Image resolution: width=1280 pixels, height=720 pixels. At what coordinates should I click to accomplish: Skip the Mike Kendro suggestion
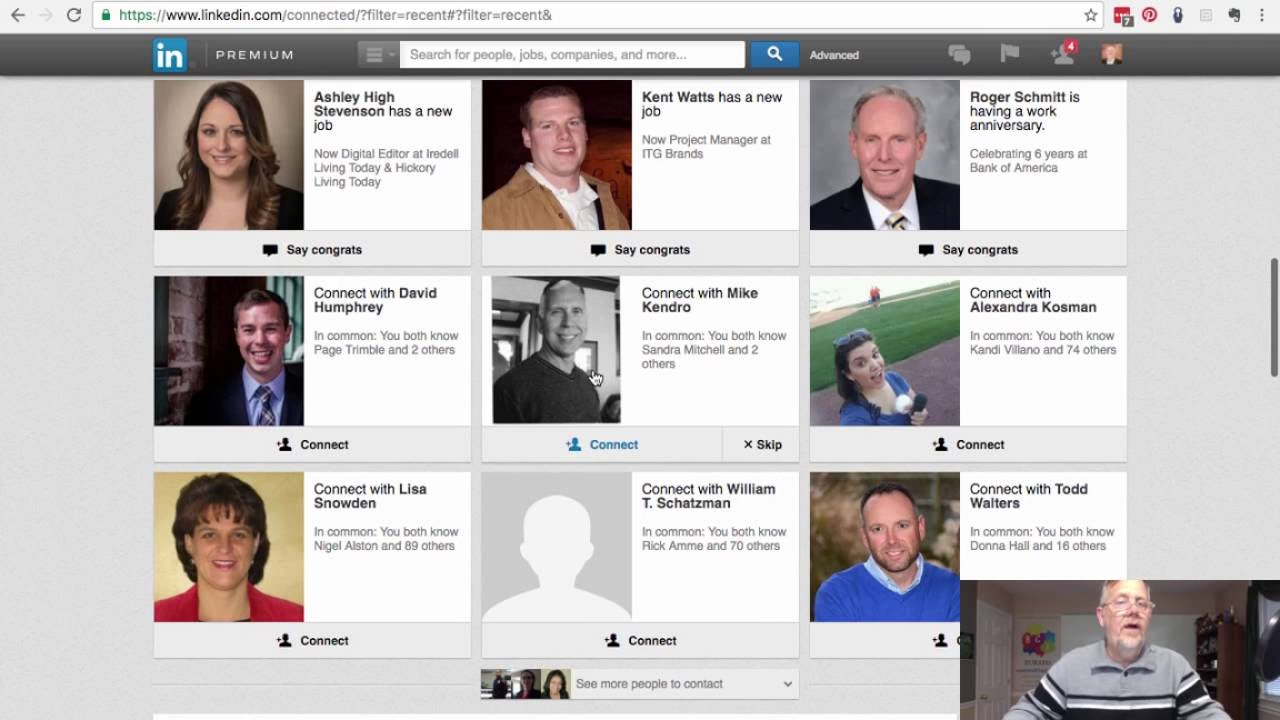[762, 445]
